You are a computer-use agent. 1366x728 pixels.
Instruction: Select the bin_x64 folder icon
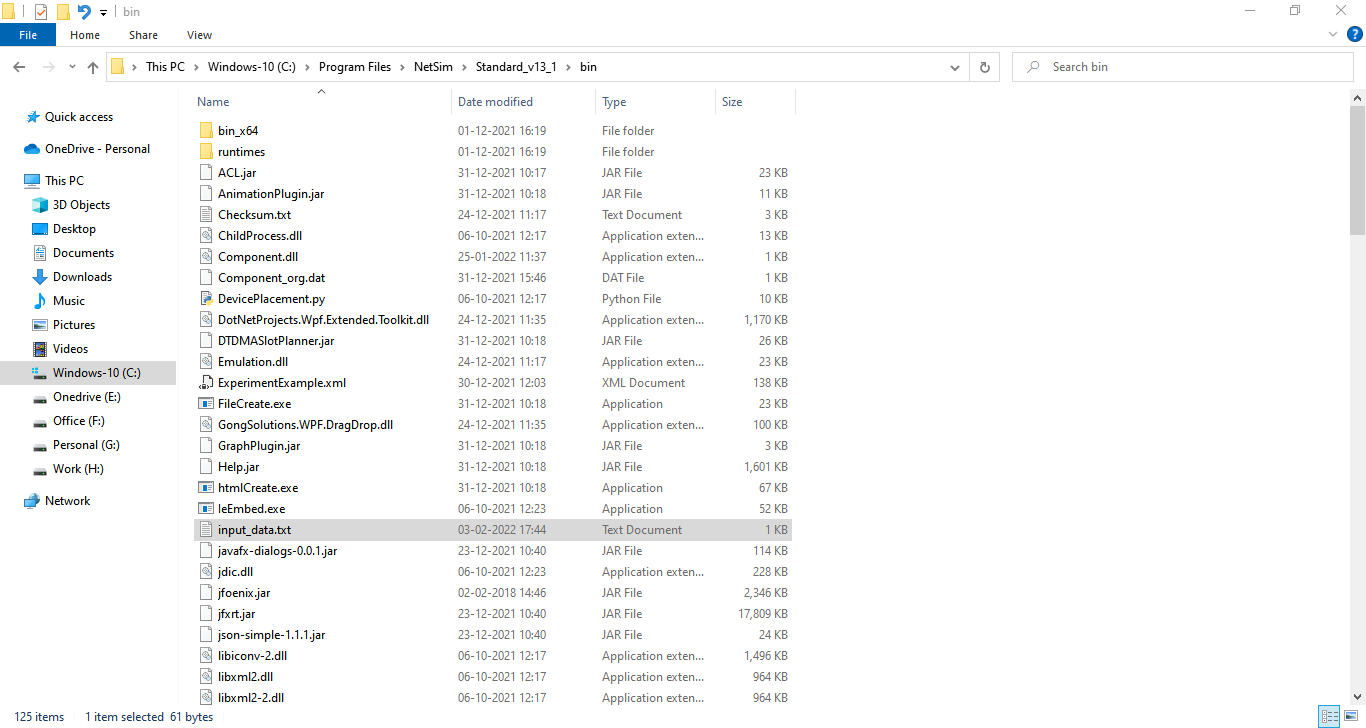point(206,131)
